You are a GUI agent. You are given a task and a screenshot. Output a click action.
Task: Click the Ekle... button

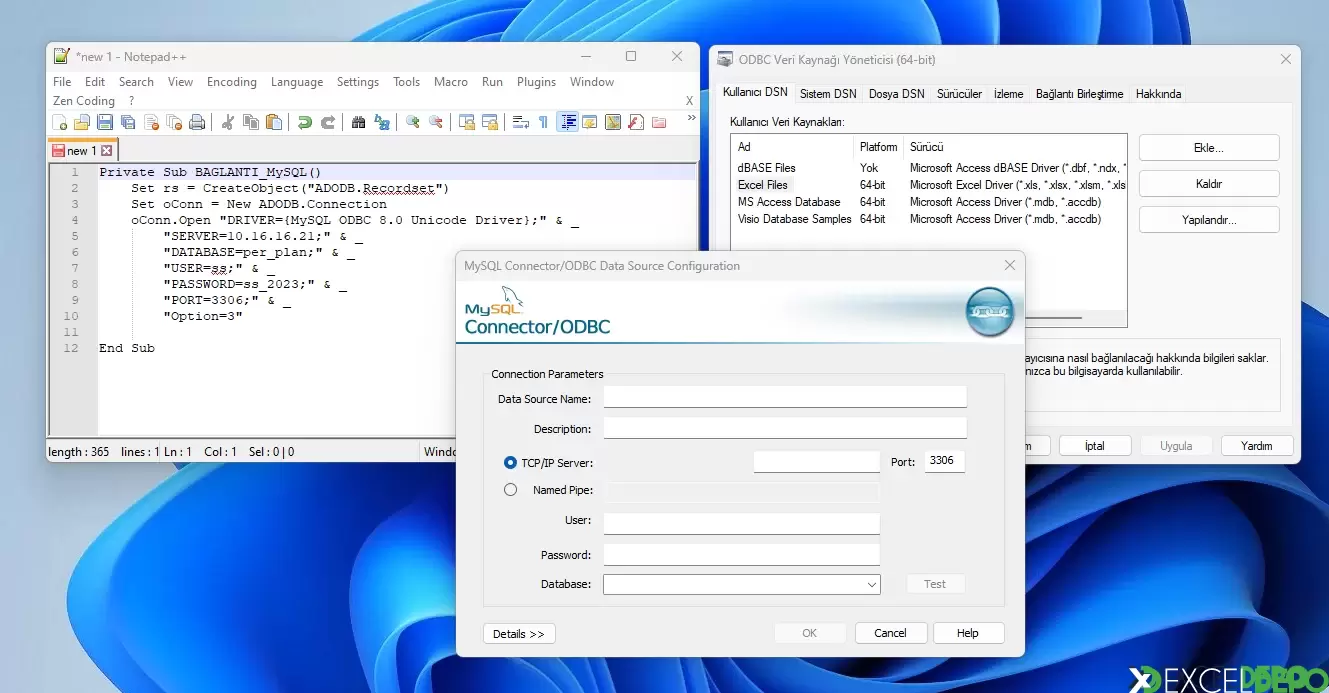coord(1209,148)
